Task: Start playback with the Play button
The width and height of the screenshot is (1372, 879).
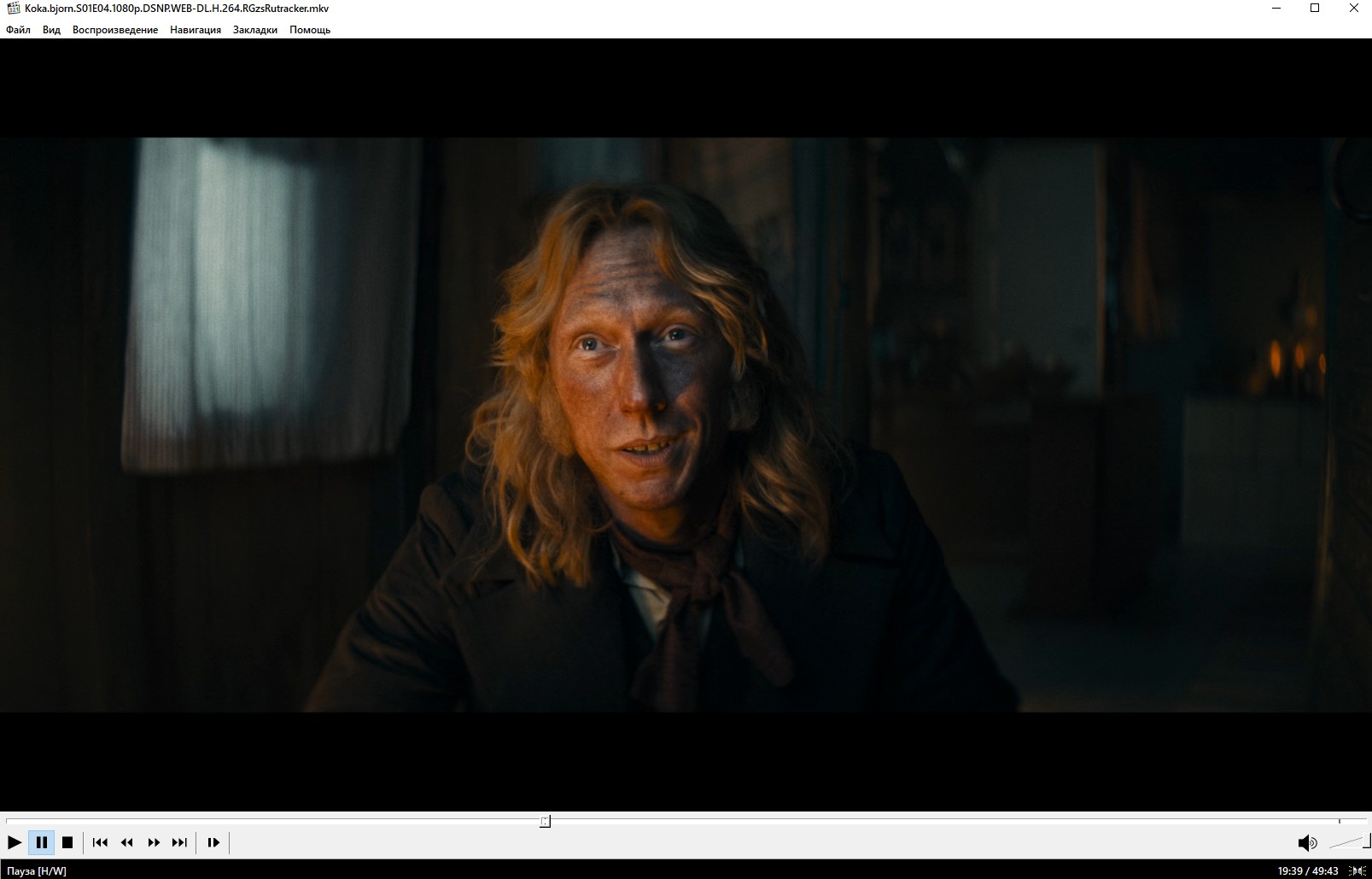Action: point(15,842)
